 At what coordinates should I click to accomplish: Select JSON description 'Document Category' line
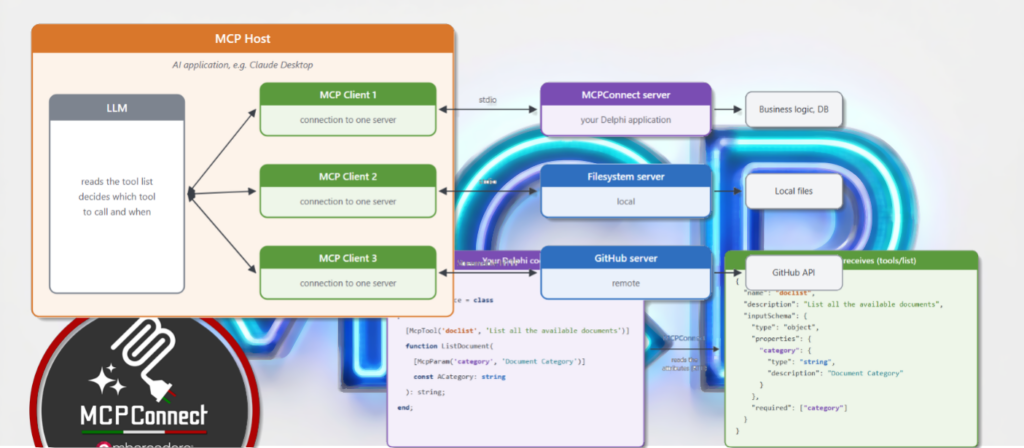point(835,374)
